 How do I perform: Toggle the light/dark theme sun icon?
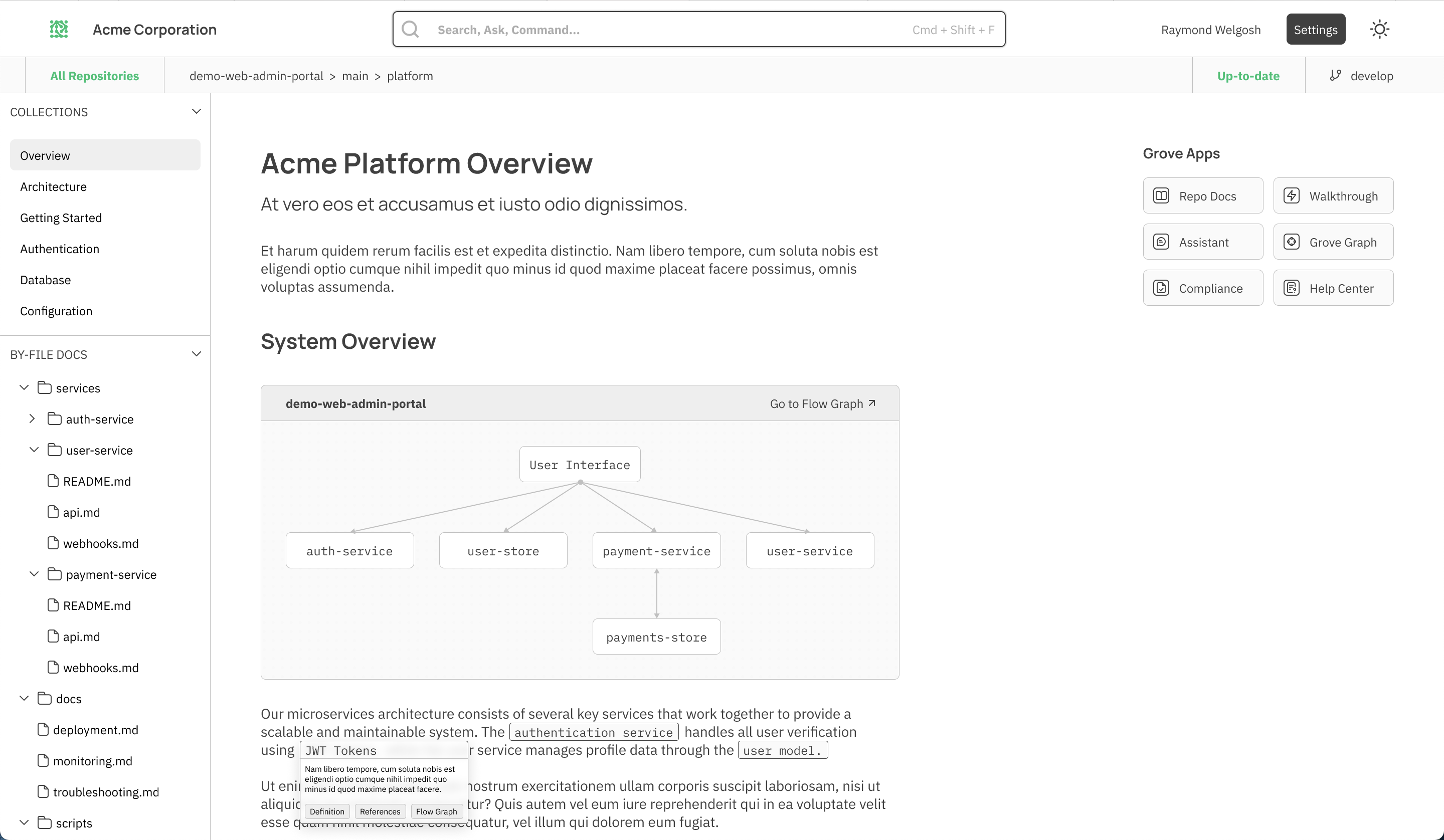[x=1379, y=29]
